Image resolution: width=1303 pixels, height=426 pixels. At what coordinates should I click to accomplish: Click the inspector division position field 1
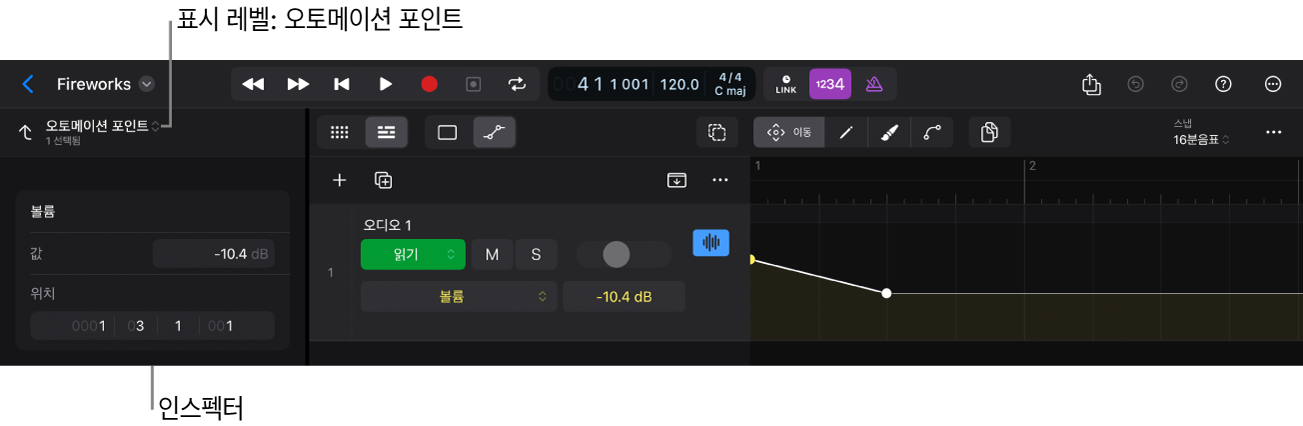(178, 325)
